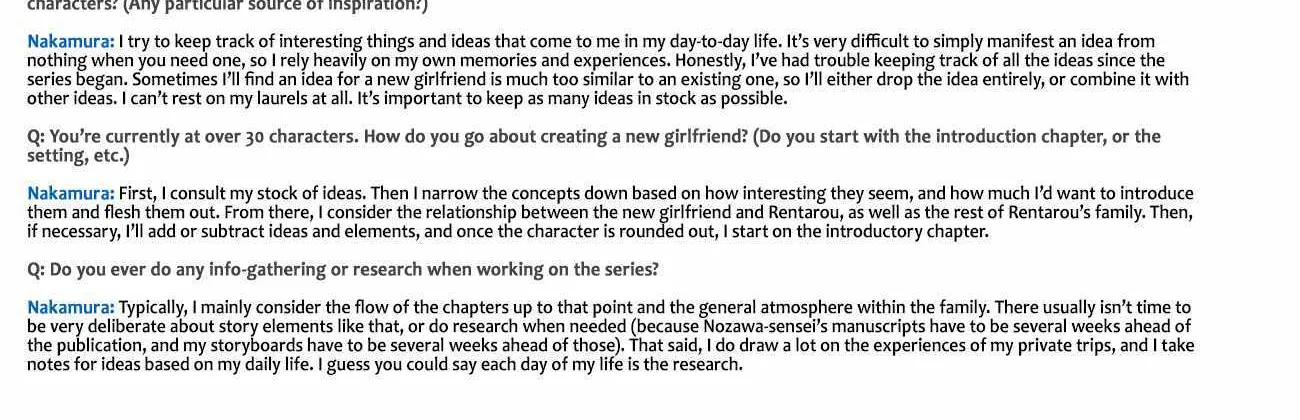The width and height of the screenshot is (1300, 420).
Task: Click the Nakamura label before "First, I consult"
Action: [71, 193]
